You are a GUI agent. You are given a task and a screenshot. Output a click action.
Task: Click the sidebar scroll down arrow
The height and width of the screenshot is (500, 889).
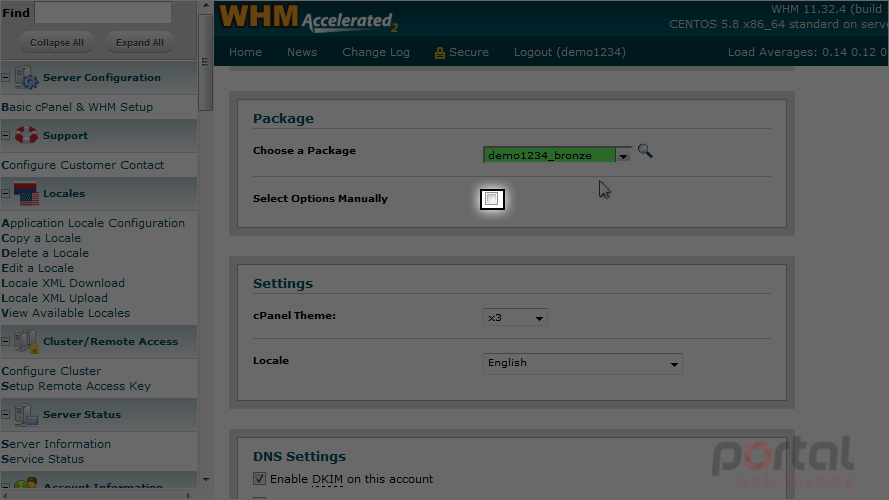(x=205, y=480)
